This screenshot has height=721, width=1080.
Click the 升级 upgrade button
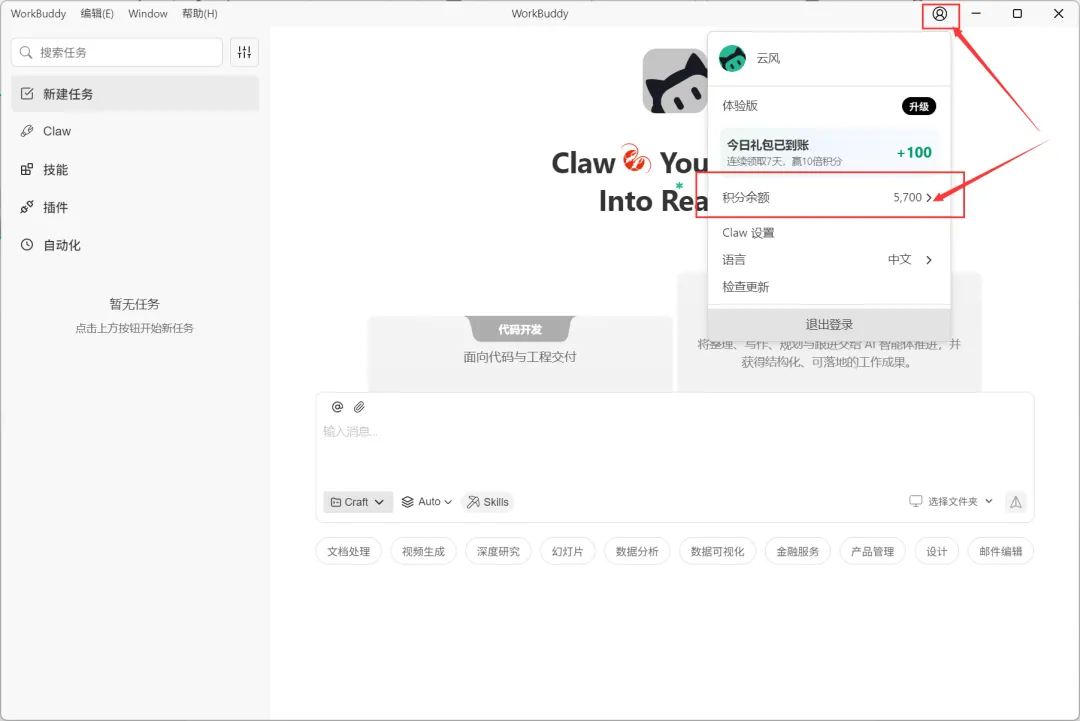click(919, 106)
